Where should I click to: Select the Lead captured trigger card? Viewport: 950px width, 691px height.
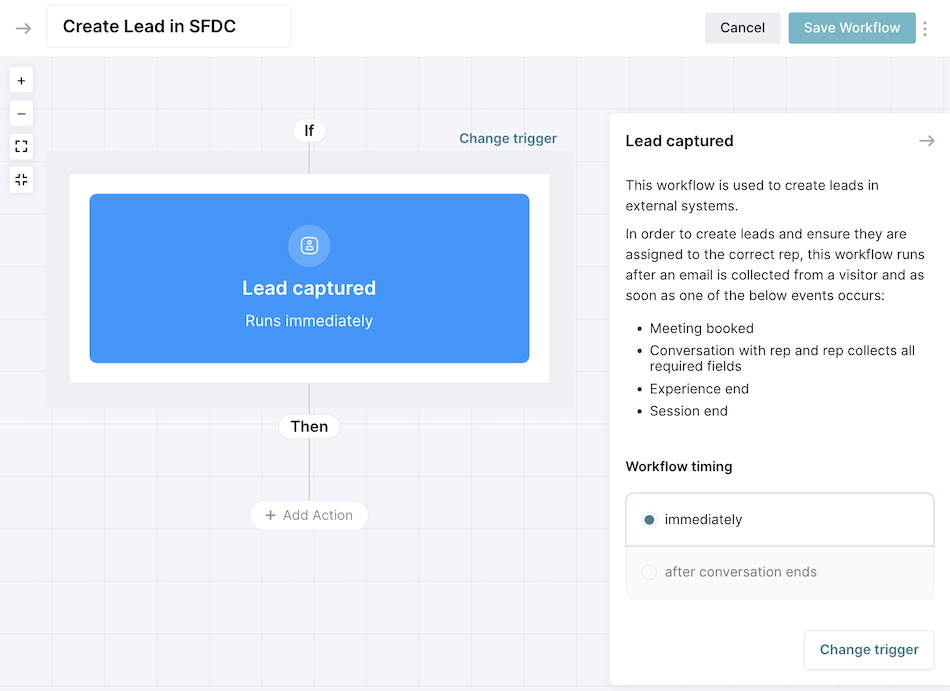pyautogui.click(x=309, y=279)
